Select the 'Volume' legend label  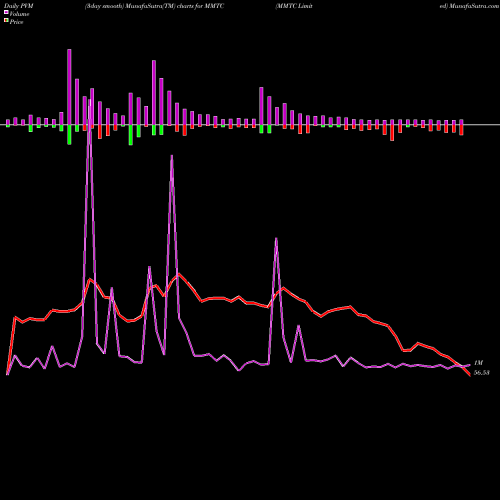point(19,14)
